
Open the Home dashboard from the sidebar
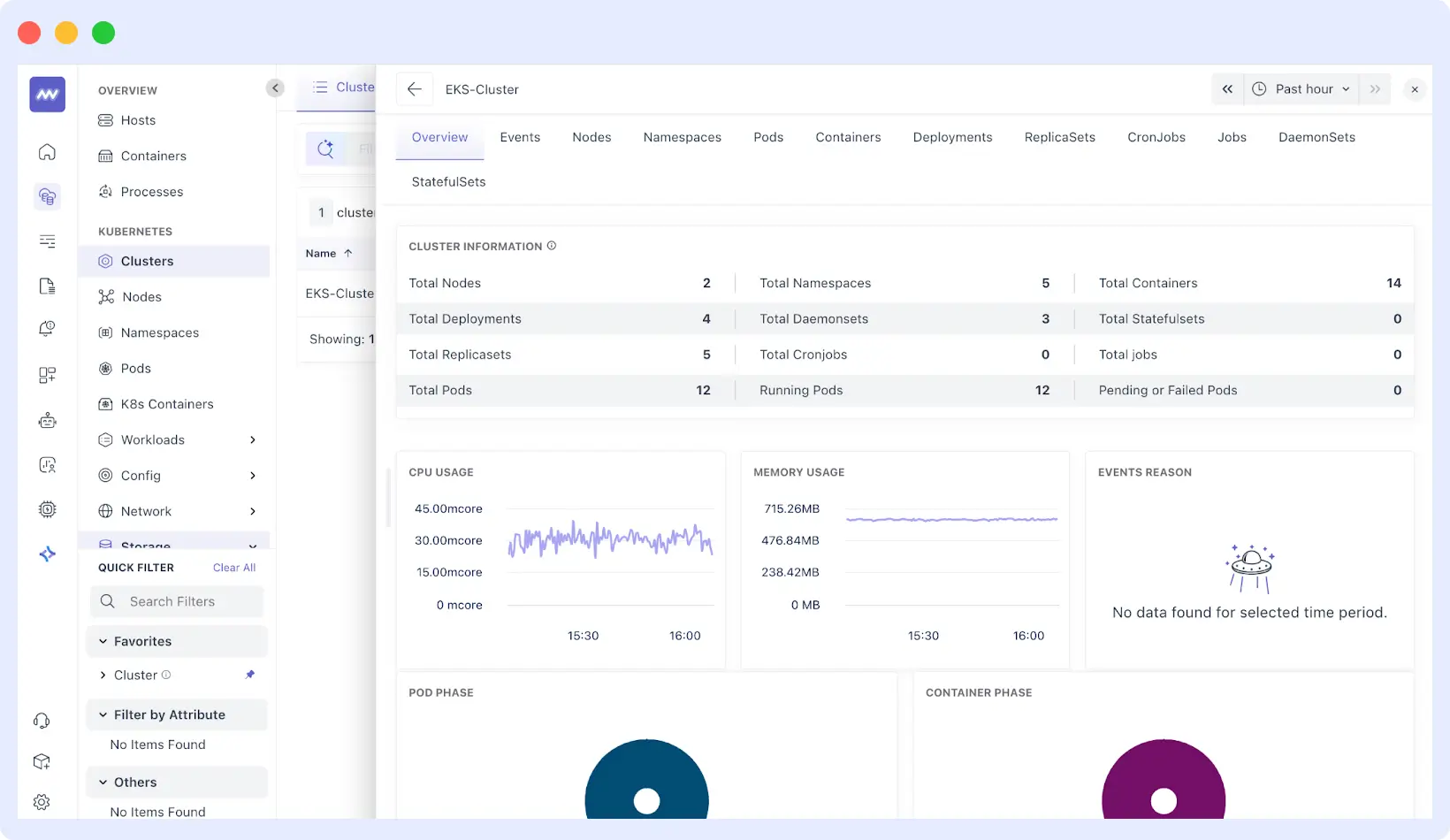(x=46, y=152)
